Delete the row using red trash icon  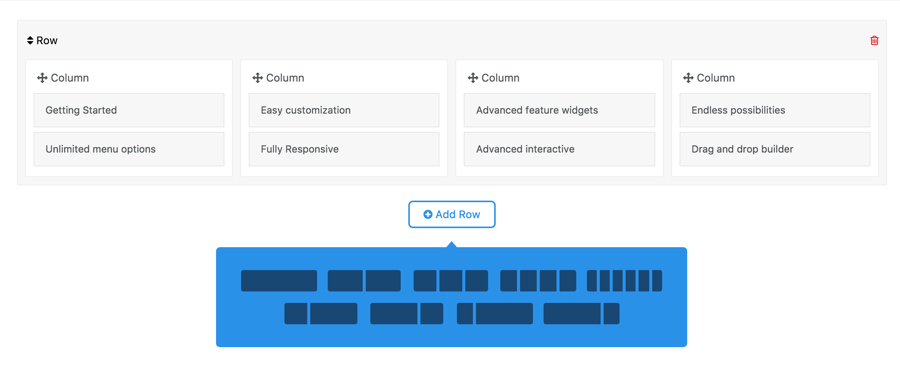874,40
